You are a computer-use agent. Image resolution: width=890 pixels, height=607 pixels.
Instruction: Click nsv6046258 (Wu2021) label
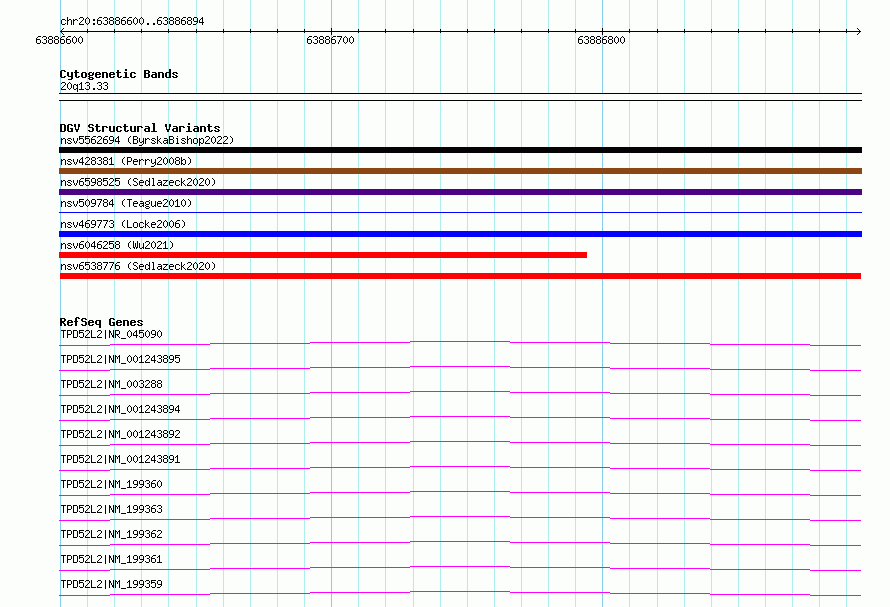[117, 245]
